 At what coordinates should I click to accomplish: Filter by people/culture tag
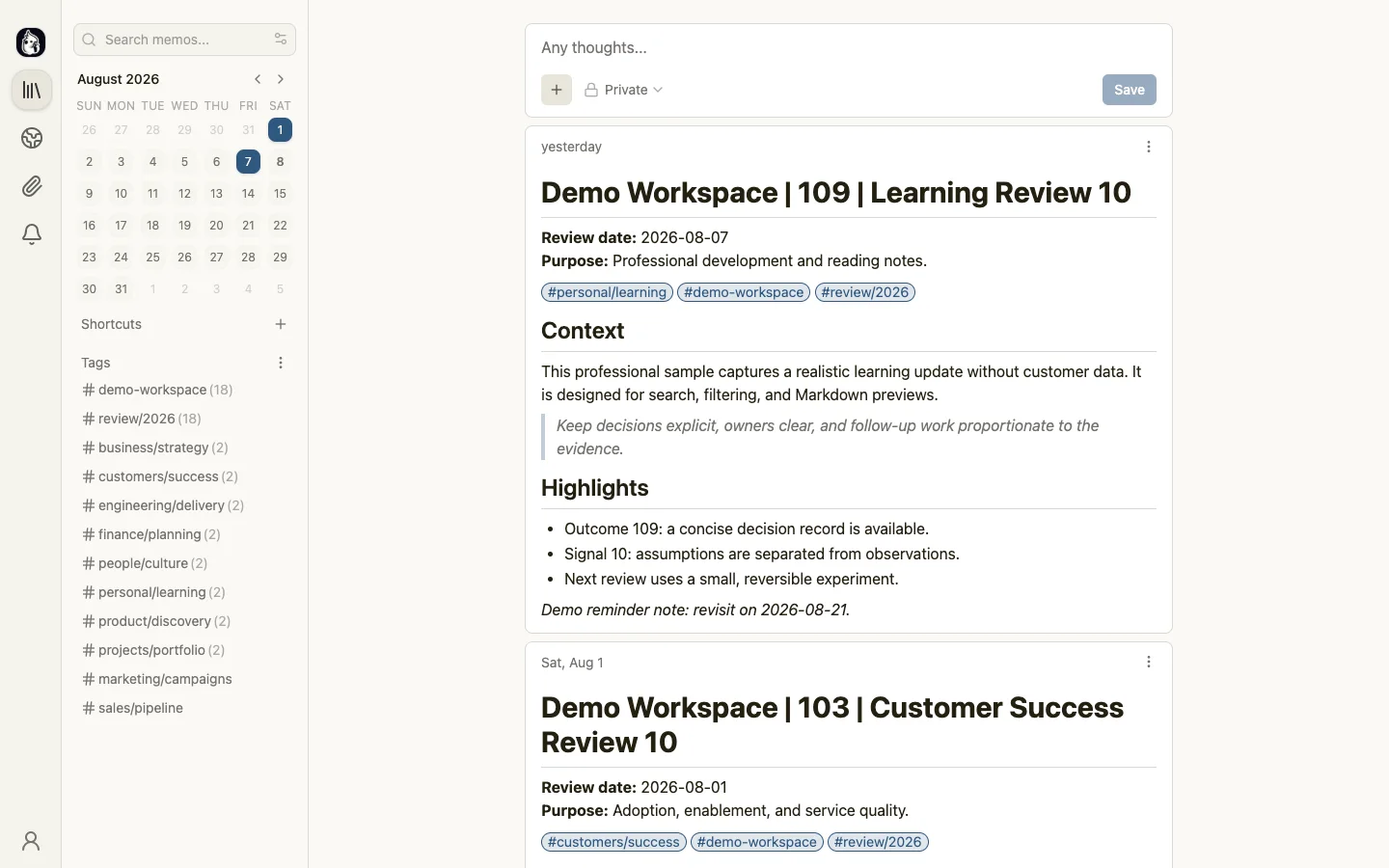pos(145,563)
